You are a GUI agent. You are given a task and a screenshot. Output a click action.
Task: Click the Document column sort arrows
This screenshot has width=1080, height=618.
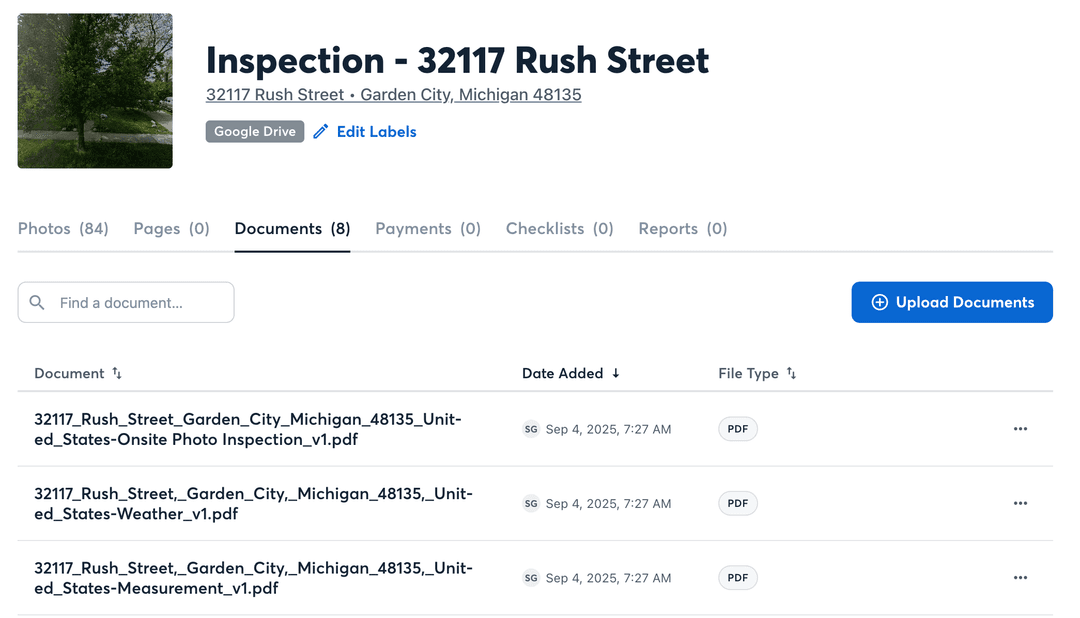click(117, 373)
